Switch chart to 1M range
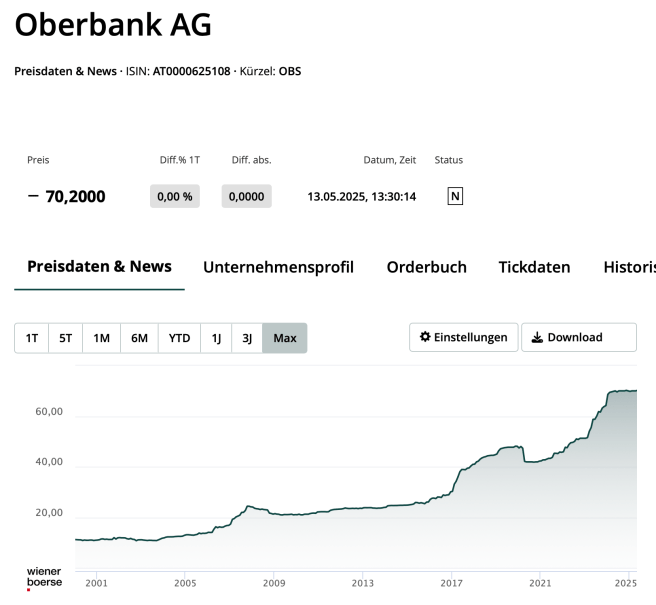Screen dimensions: 656x605 101,338
